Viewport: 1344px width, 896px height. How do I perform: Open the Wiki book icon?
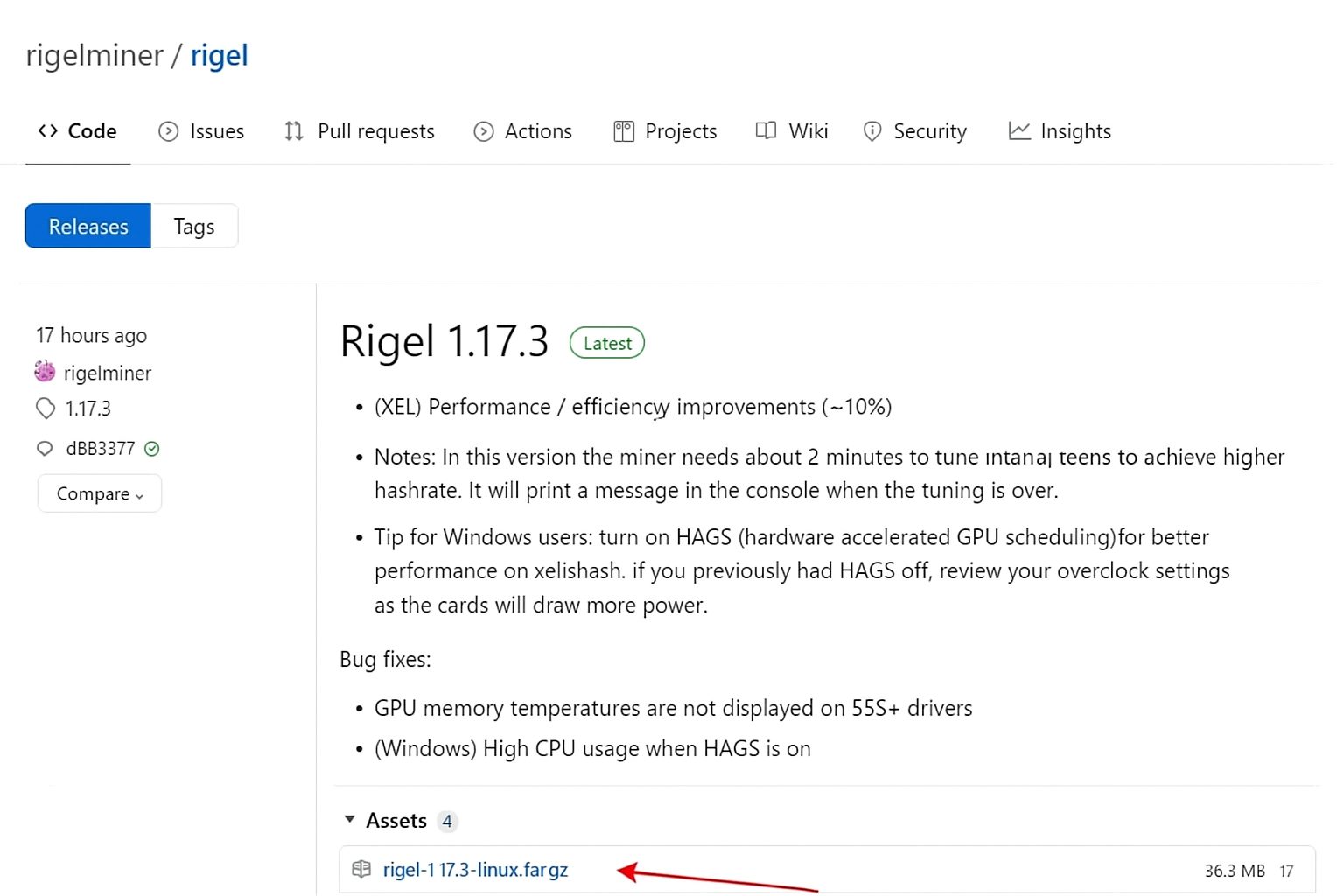click(x=766, y=130)
